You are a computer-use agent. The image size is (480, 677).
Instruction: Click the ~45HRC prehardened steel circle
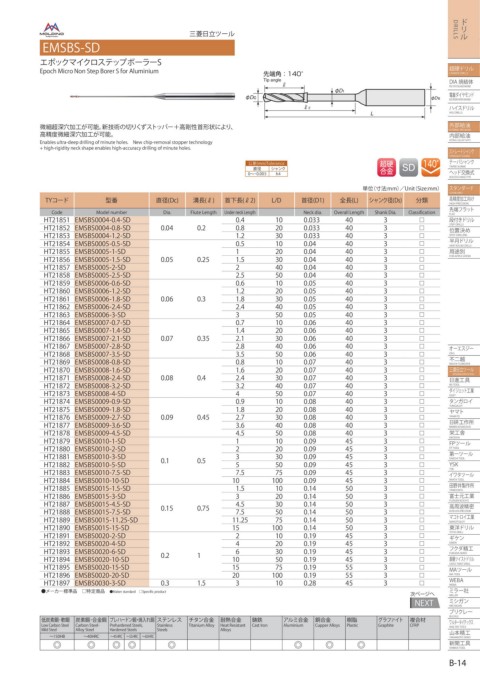[116, 645]
